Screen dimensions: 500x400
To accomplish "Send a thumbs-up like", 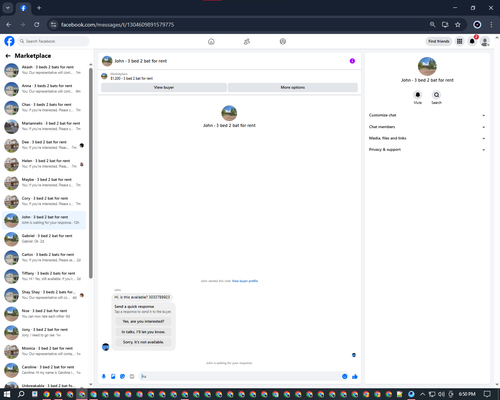I will (x=355, y=376).
